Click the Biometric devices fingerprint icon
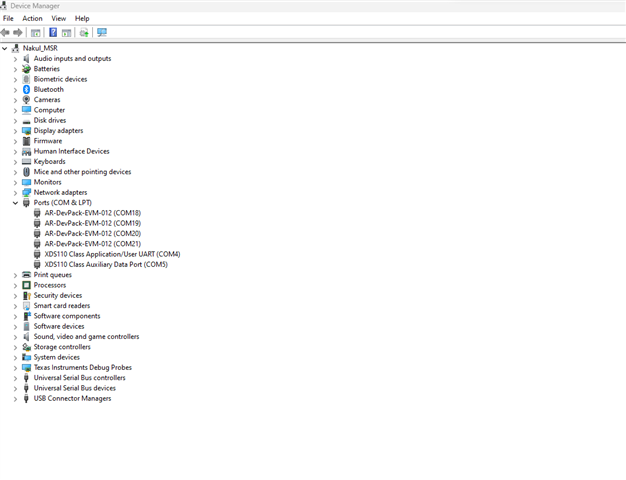Image resolution: width=626 pixels, height=480 pixels. (x=26, y=79)
